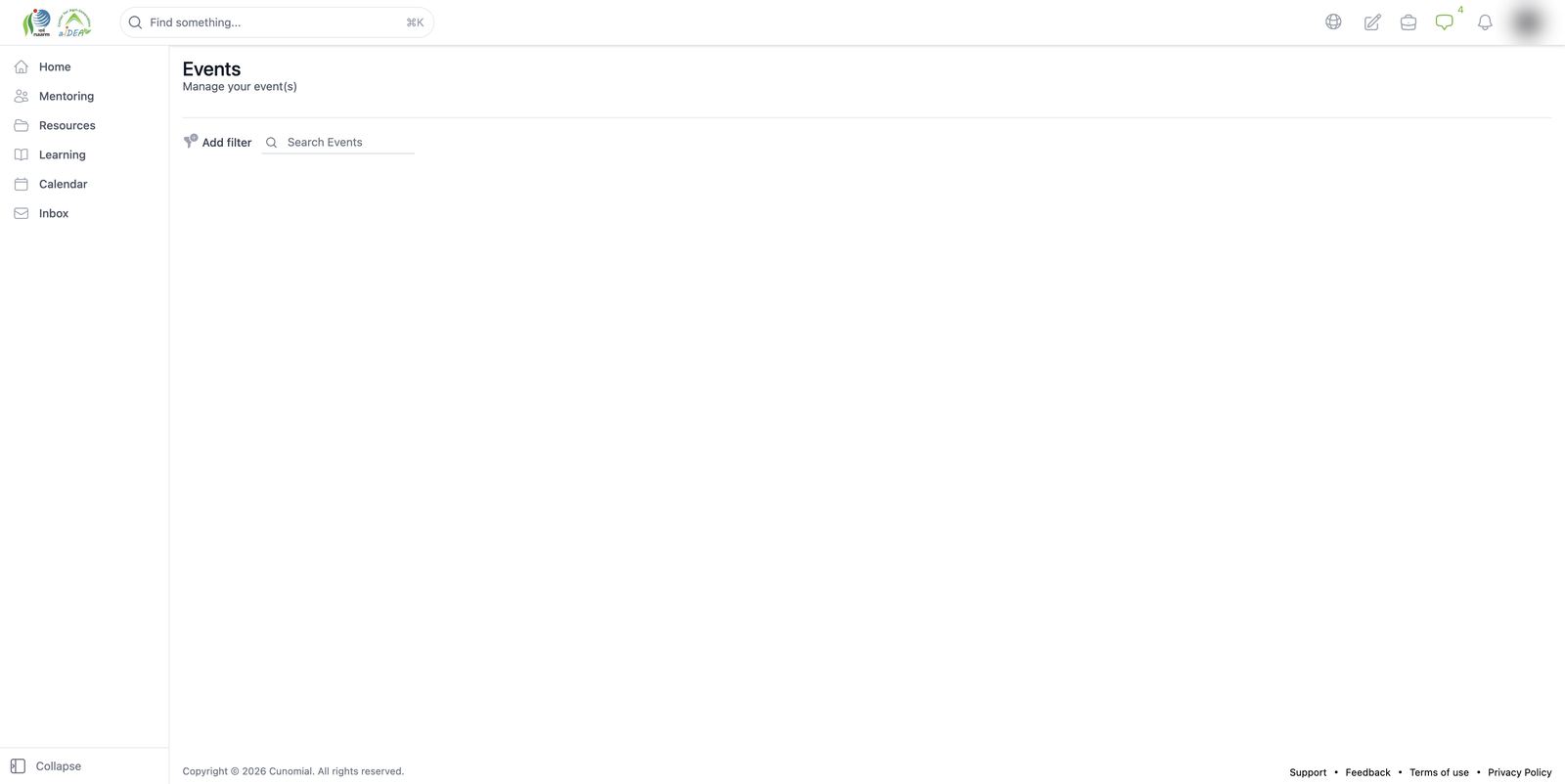
Task: Click the filter funnel icon
Action: pos(191,142)
